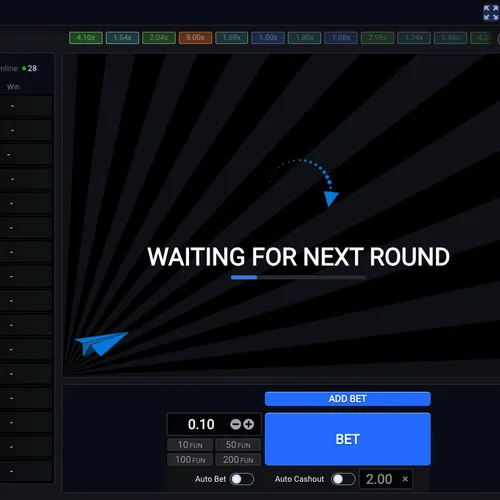
Task: Select the 4.10x round history chip
Action: coord(86,38)
